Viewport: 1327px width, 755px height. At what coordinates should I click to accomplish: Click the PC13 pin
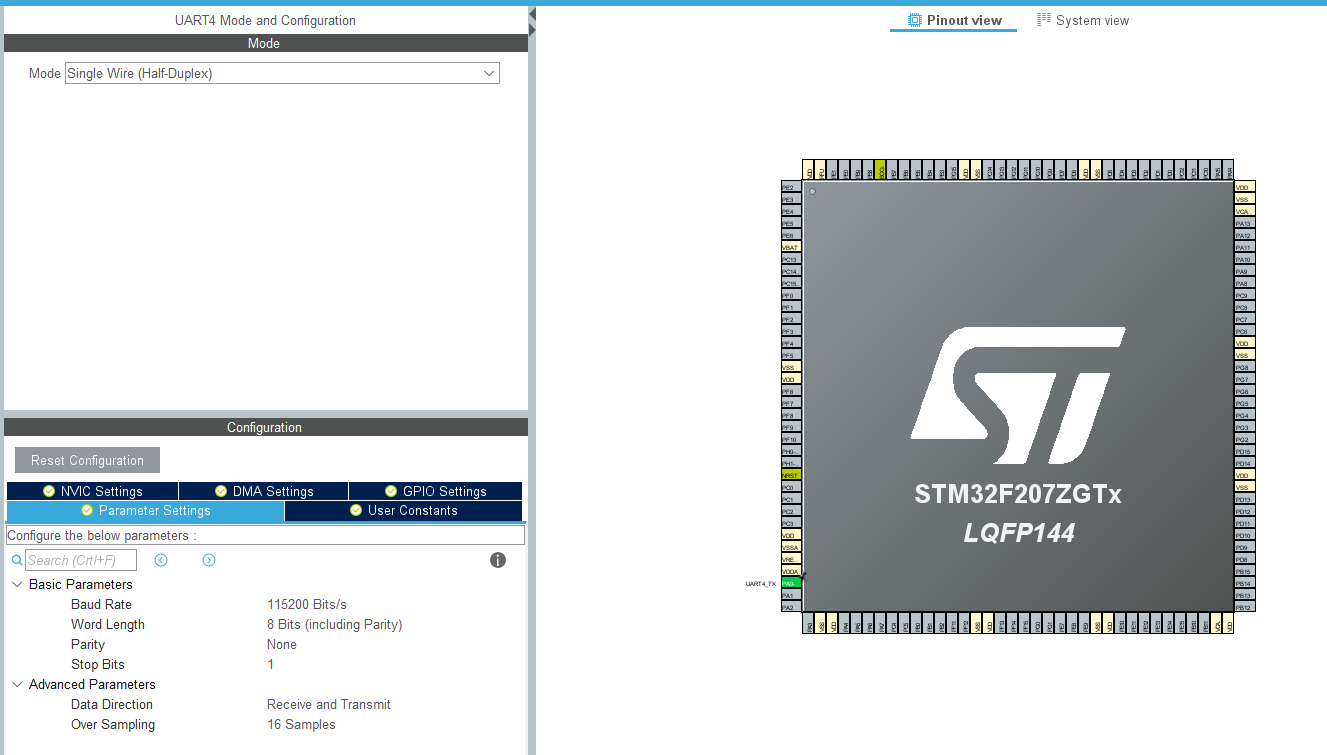point(791,259)
